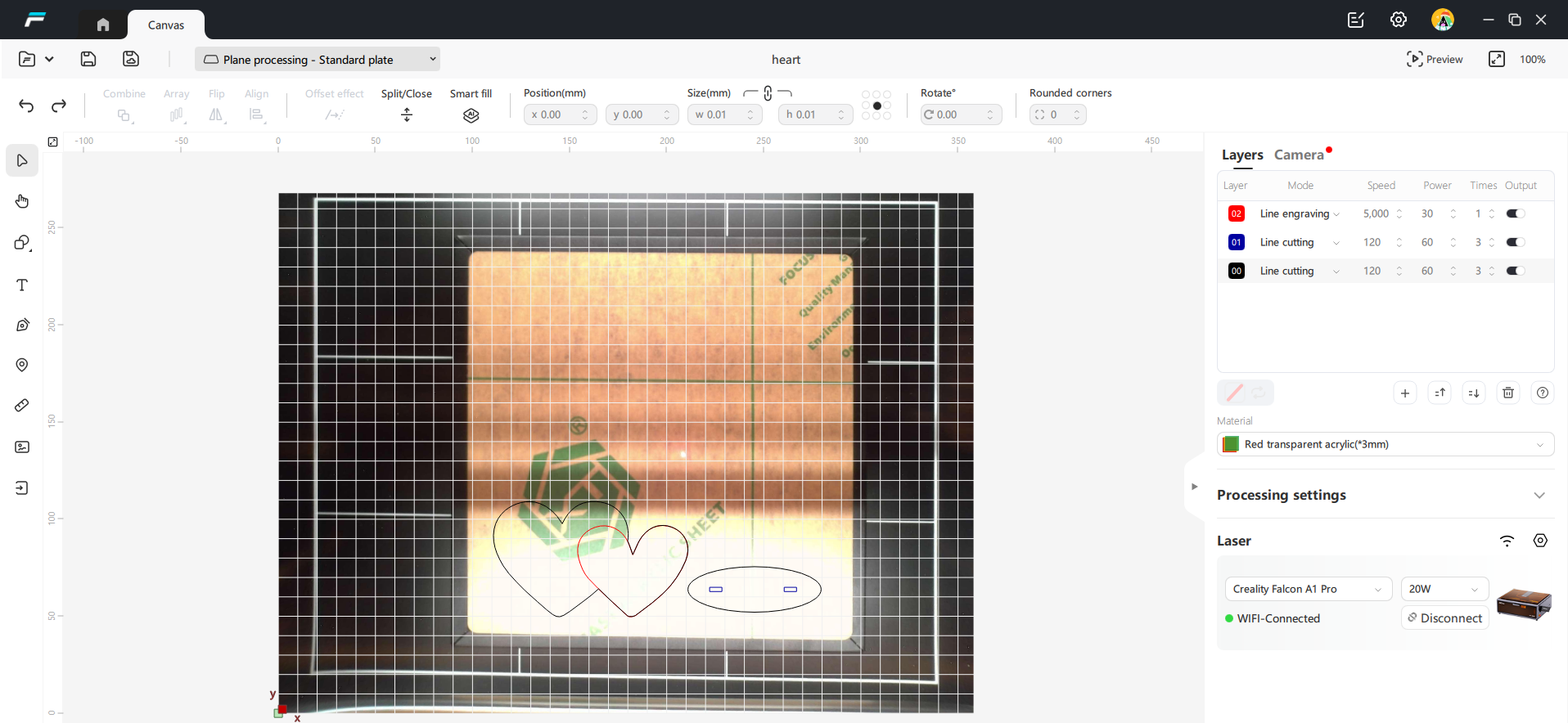The width and height of the screenshot is (1568, 723).
Task: Click the red layer 02 color swatch
Action: (x=1236, y=213)
